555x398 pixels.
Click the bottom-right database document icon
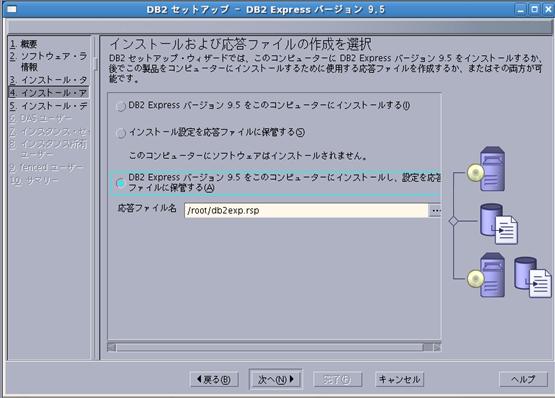(x=533, y=277)
